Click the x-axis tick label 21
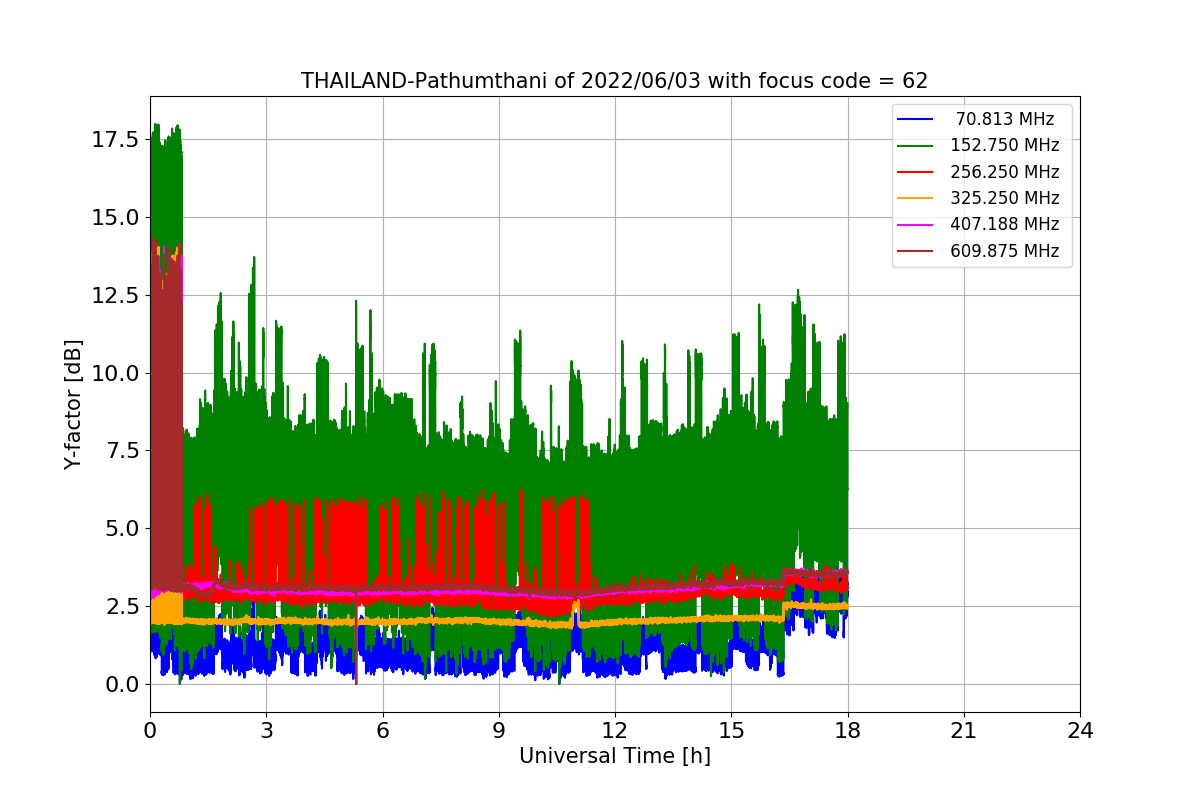This screenshot has width=1200, height=800. tap(963, 731)
